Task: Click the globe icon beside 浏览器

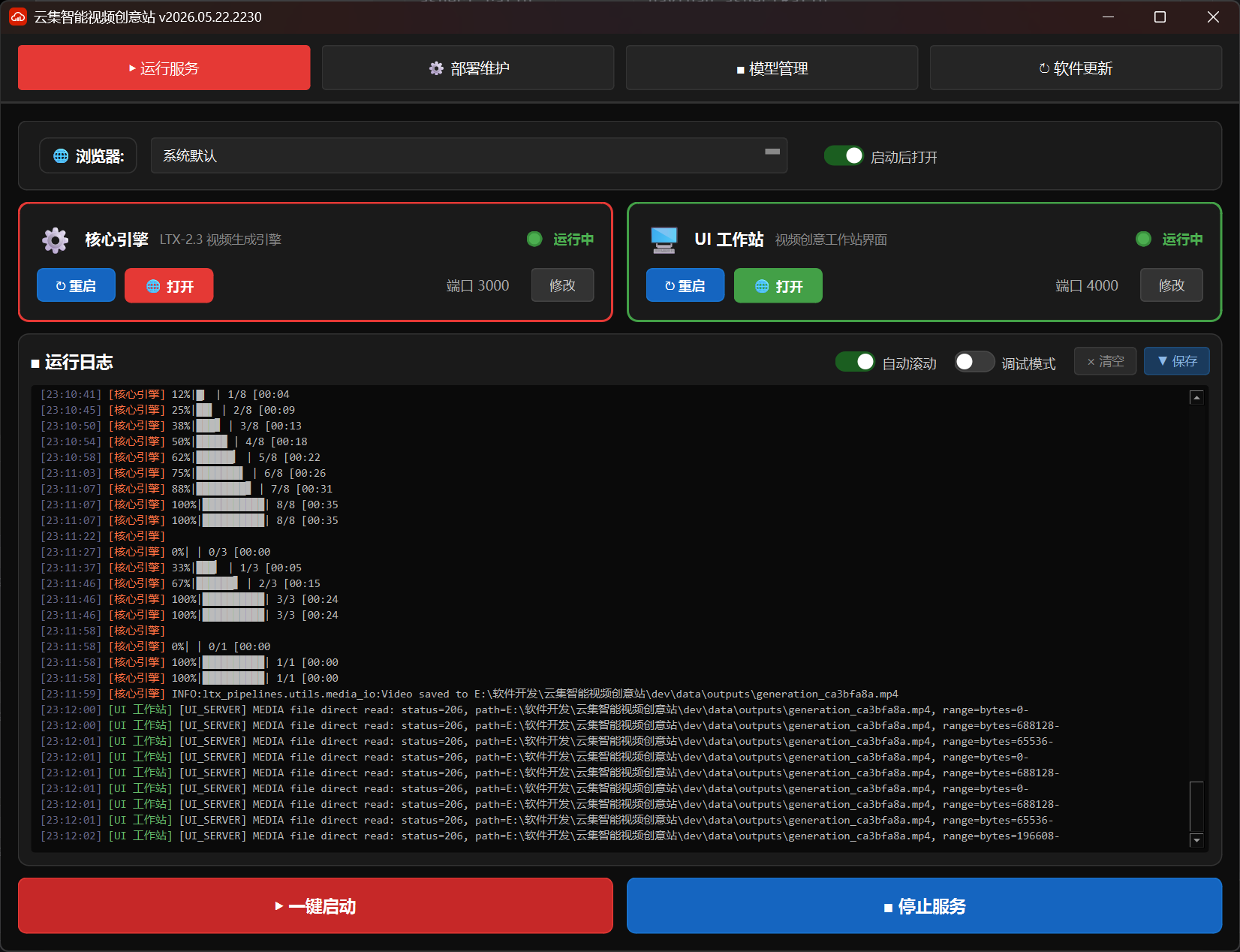Action: (x=61, y=156)
